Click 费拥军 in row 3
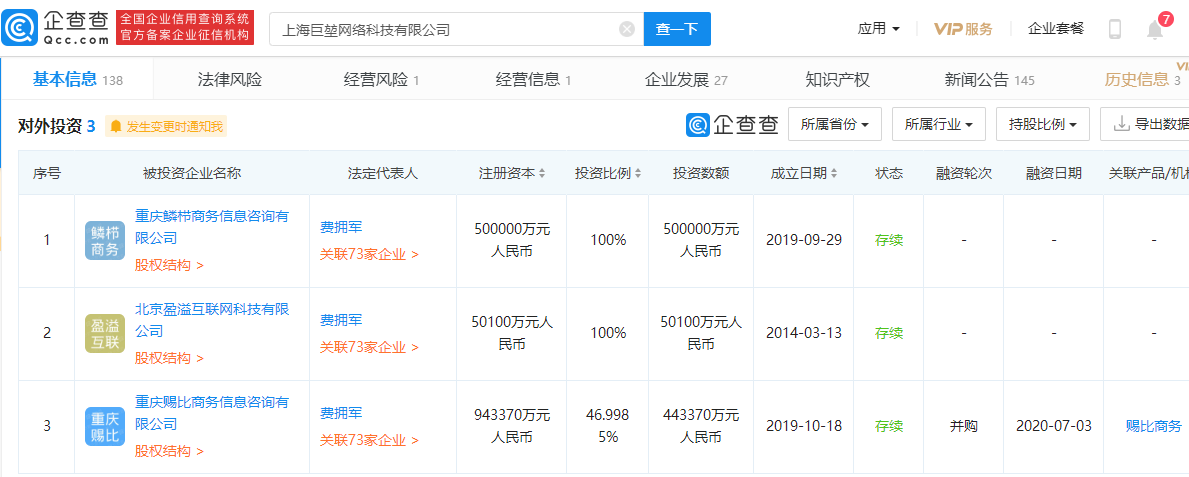 point(341,413)
